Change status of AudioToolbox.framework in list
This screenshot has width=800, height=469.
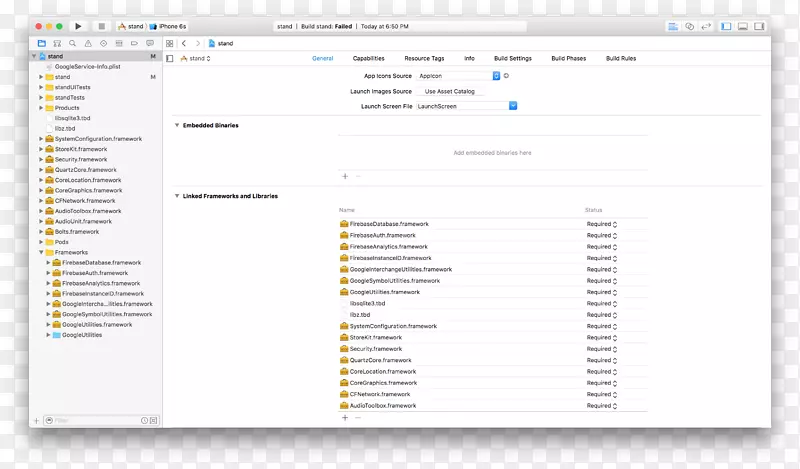point(602,406)
